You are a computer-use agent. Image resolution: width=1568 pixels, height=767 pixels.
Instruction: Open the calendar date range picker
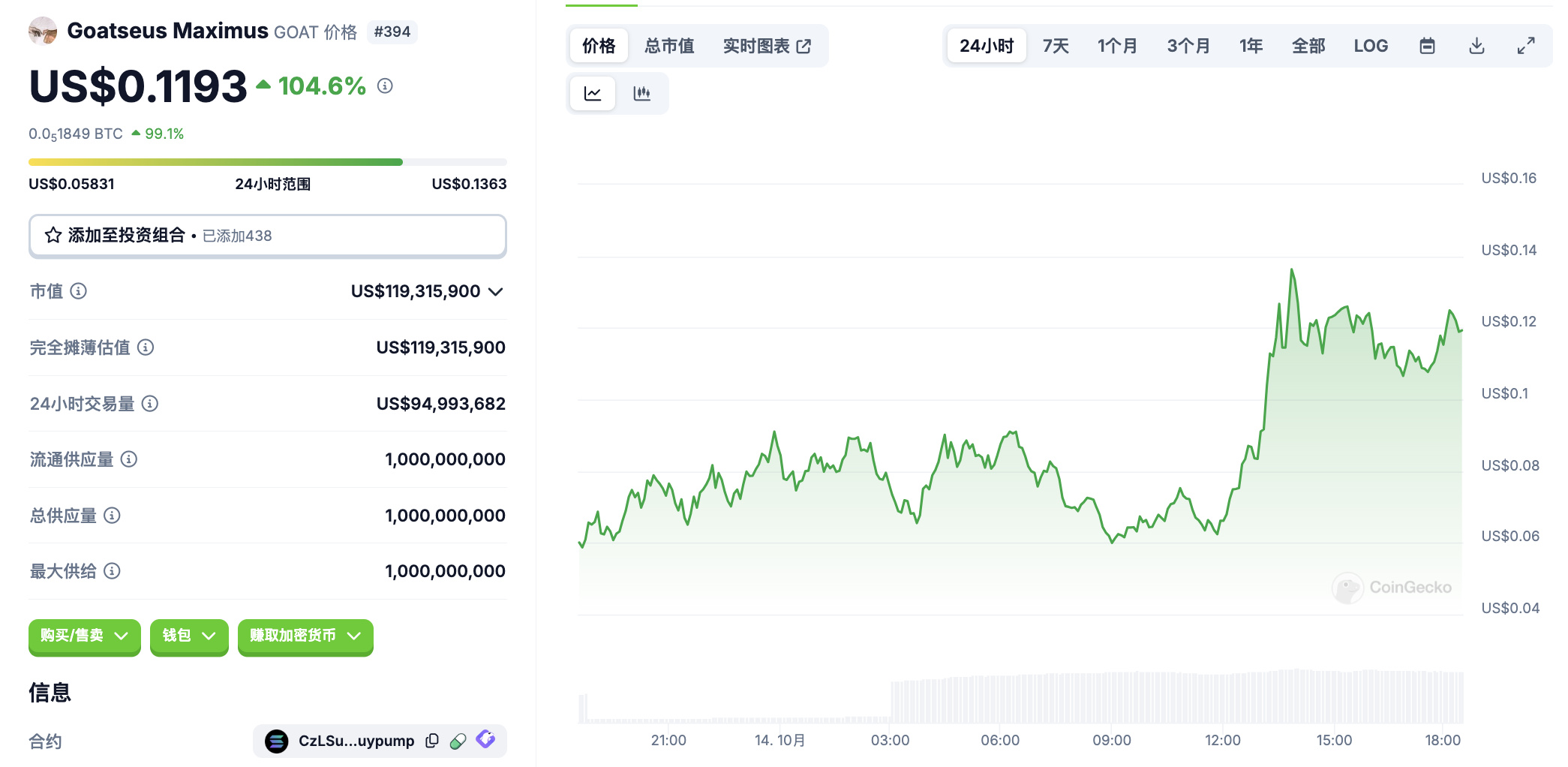pos(1427,46)
